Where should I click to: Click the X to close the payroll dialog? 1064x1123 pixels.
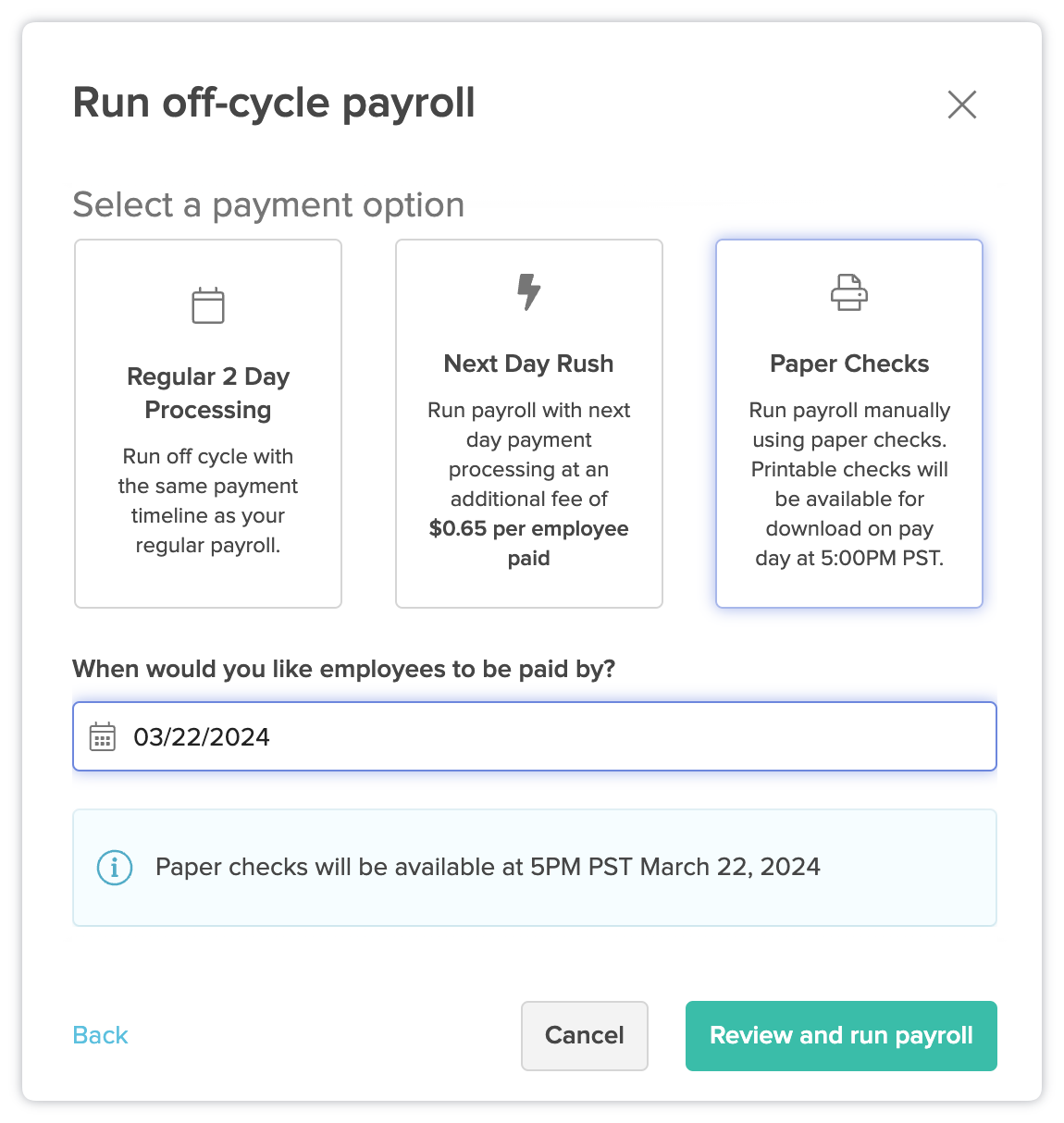962,105
